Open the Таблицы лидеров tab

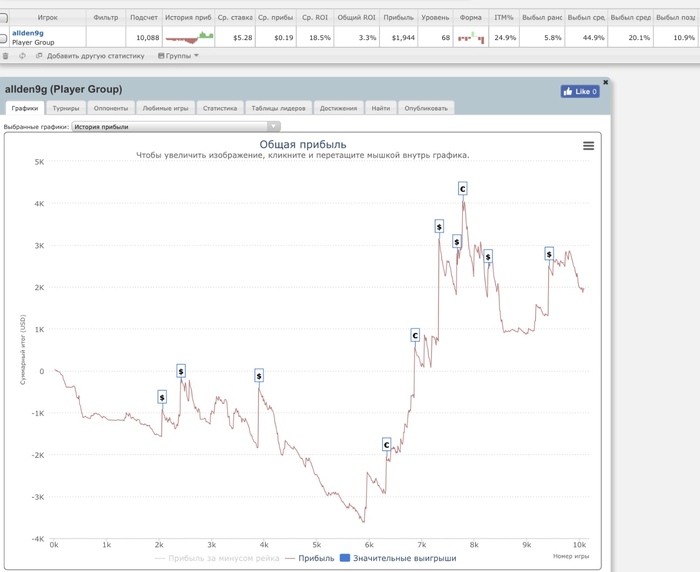(278, 108)
